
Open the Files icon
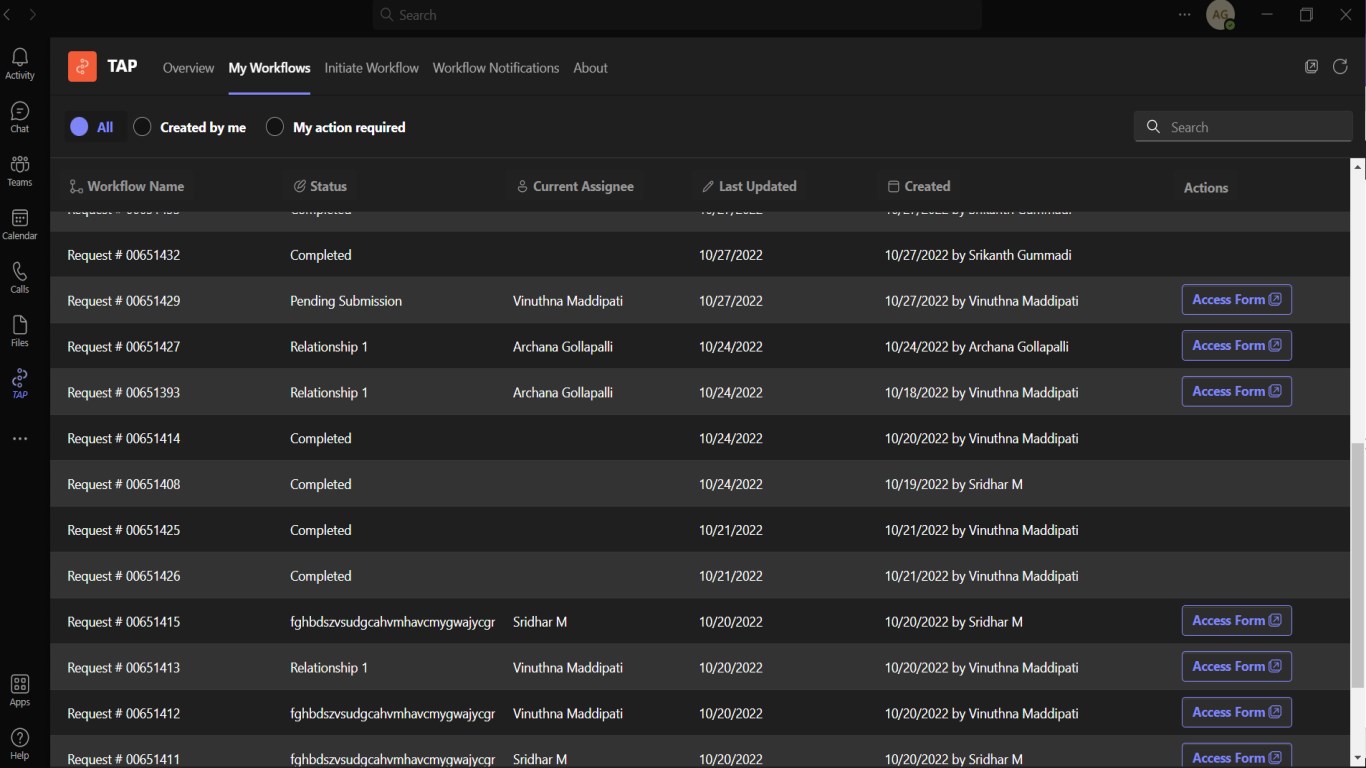[x=20, y=330]
